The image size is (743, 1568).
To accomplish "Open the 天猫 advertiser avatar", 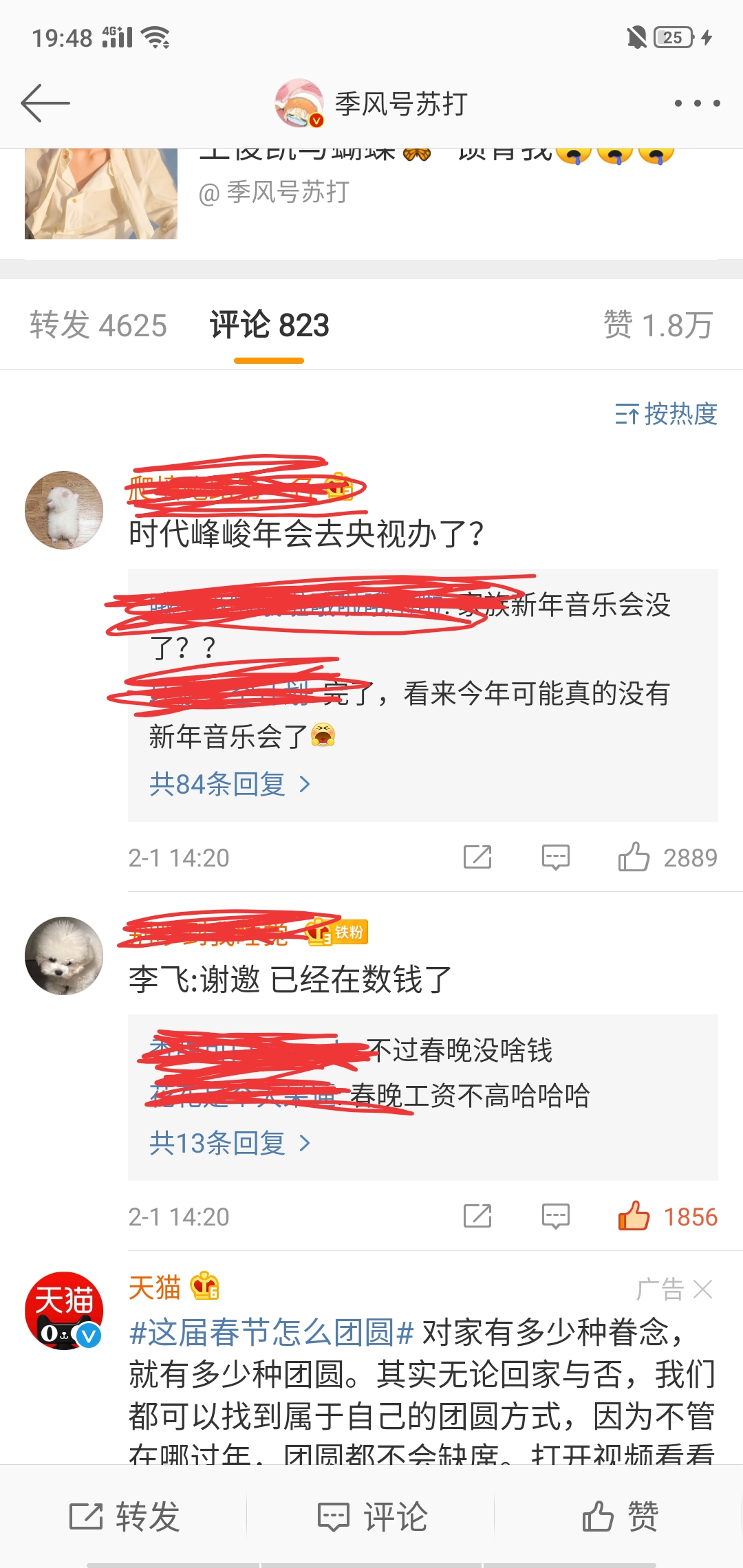I will 64,1310.
